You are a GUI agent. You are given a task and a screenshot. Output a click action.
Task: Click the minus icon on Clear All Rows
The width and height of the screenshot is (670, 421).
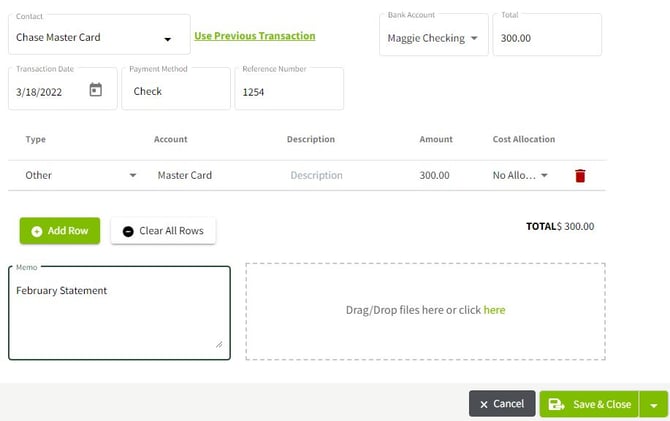(128, 231)
